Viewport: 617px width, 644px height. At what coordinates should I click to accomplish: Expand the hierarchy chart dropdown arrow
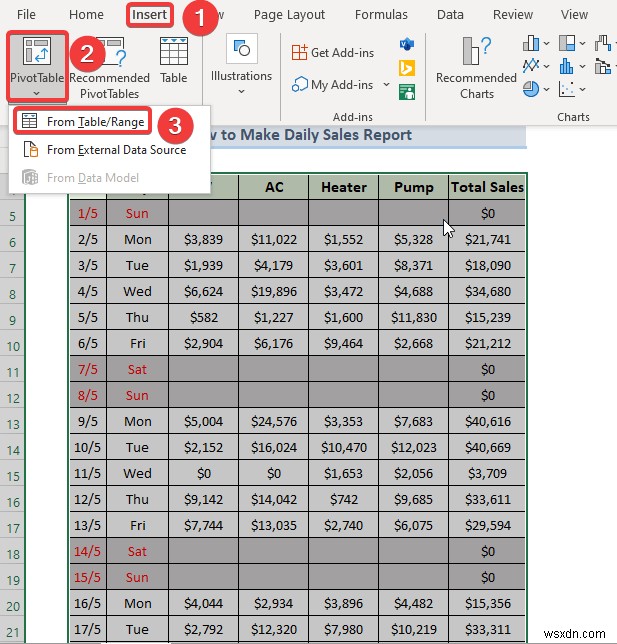[x=582, y=43]
